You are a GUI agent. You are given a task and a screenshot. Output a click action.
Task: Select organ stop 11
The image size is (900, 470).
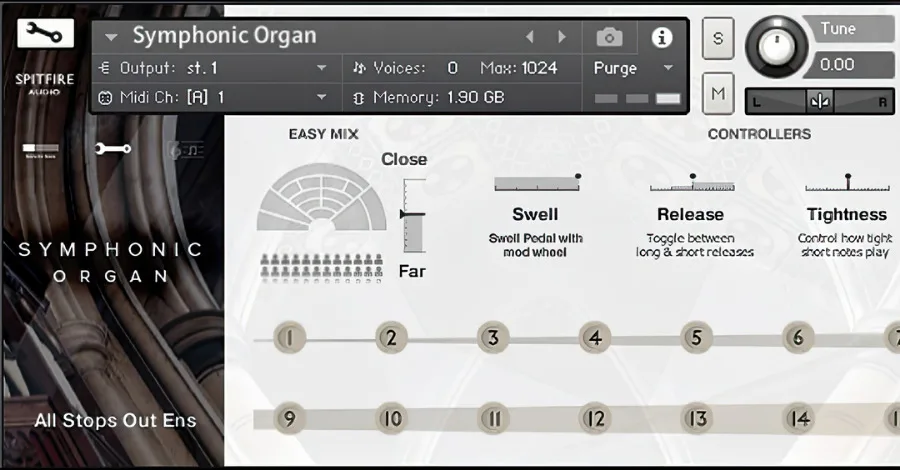pos(493,419)
